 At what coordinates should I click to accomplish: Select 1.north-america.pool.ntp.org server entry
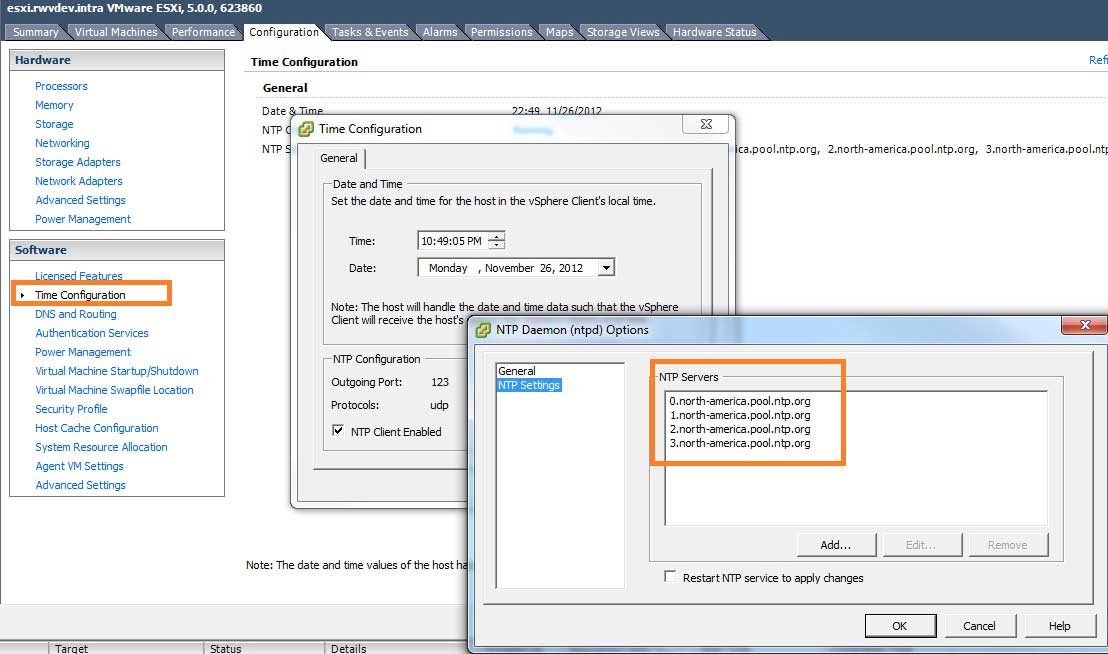(740, 415)
